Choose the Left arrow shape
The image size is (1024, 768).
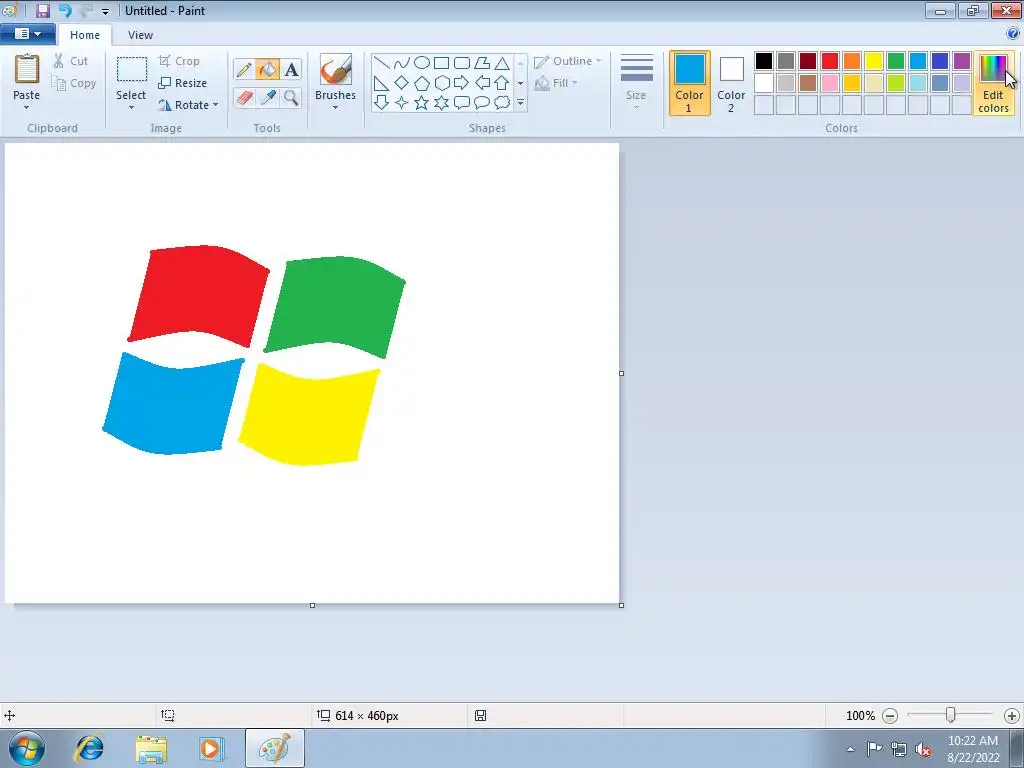point(482,83)
